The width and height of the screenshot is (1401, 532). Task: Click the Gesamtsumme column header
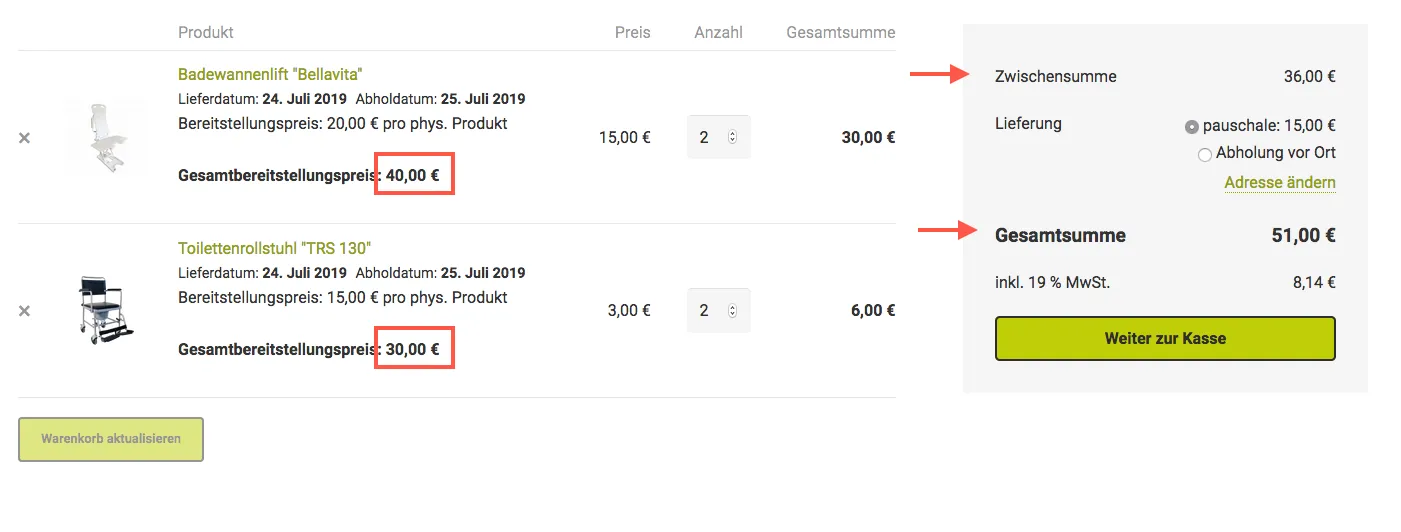[840, 32]
